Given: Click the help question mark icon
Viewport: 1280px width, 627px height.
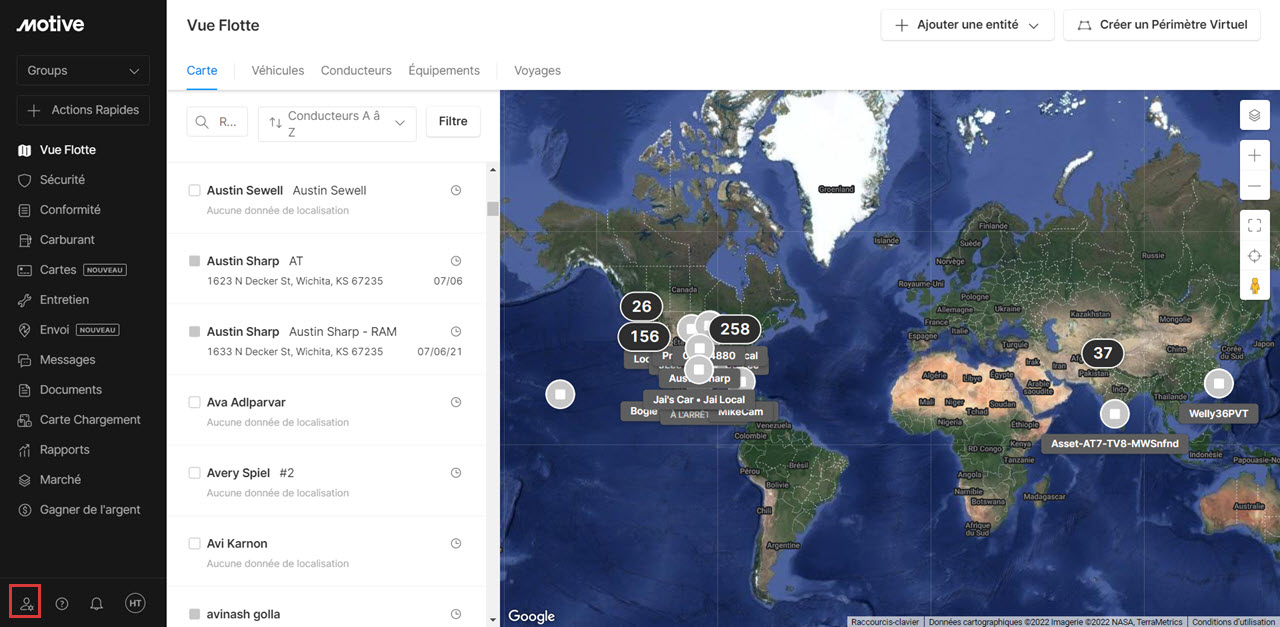Looking at the screenshot, I should [62, 603].
